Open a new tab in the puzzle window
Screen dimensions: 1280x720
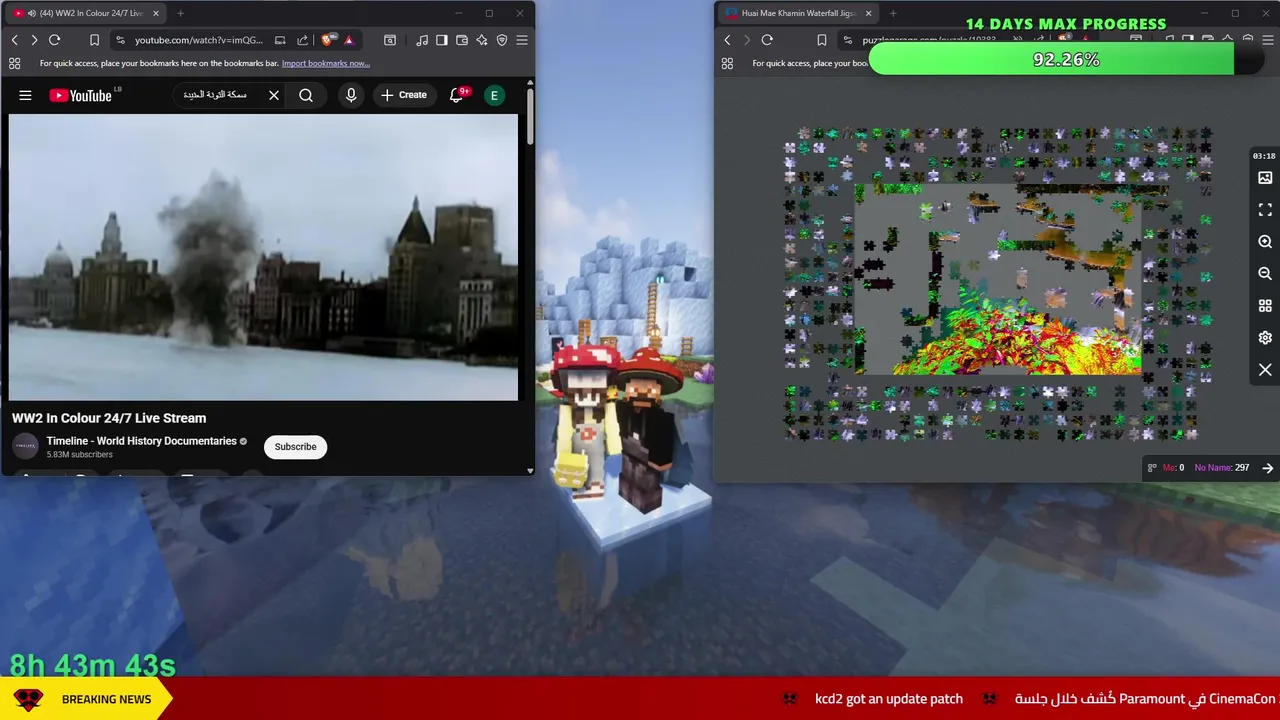click(893, 13)
